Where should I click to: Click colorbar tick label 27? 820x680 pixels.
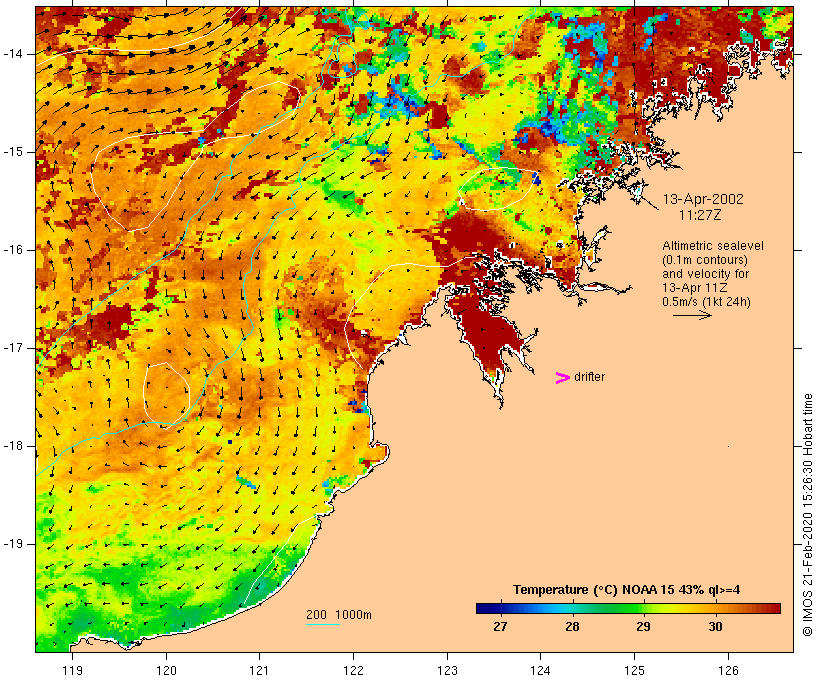[500, 627]
